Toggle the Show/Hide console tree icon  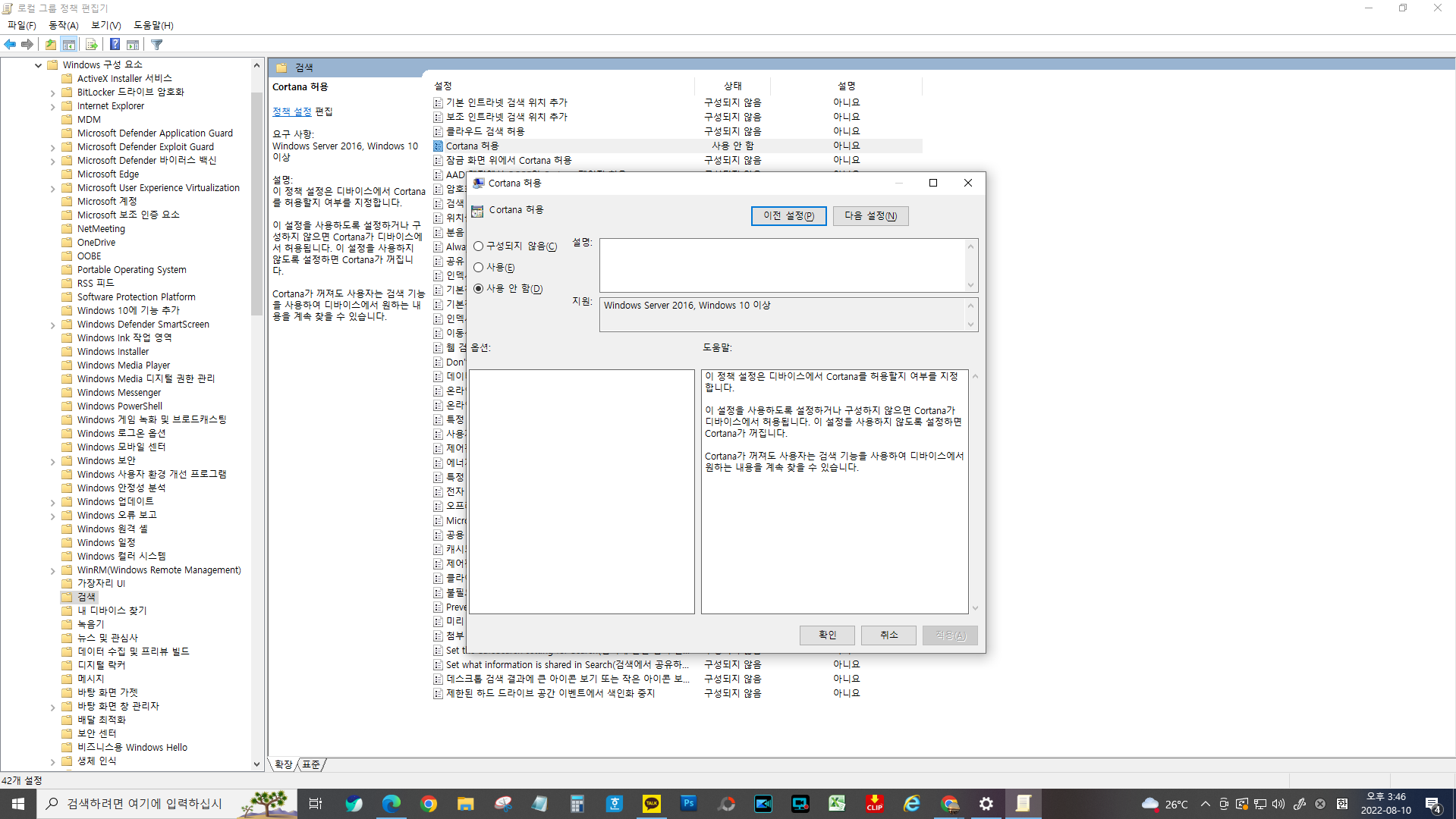(x=69, y=45)
